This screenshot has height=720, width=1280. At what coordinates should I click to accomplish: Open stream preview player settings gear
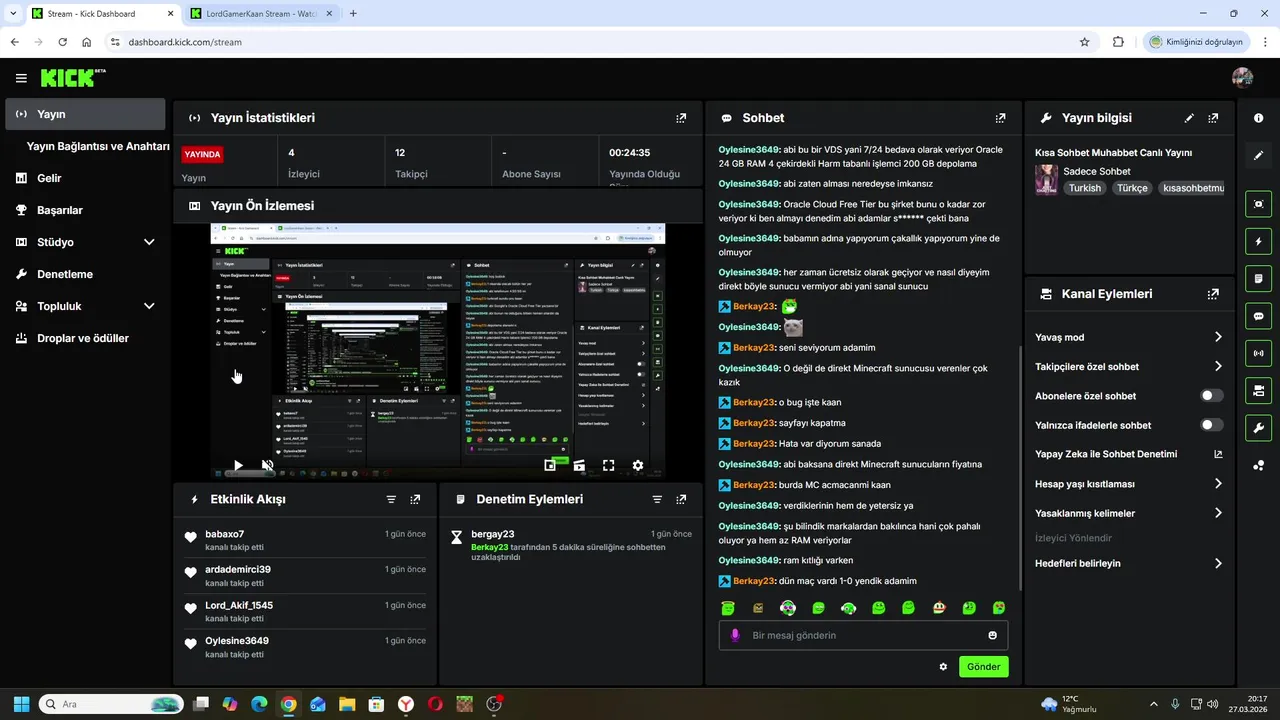pyautogui.click(x=638, y=465)
